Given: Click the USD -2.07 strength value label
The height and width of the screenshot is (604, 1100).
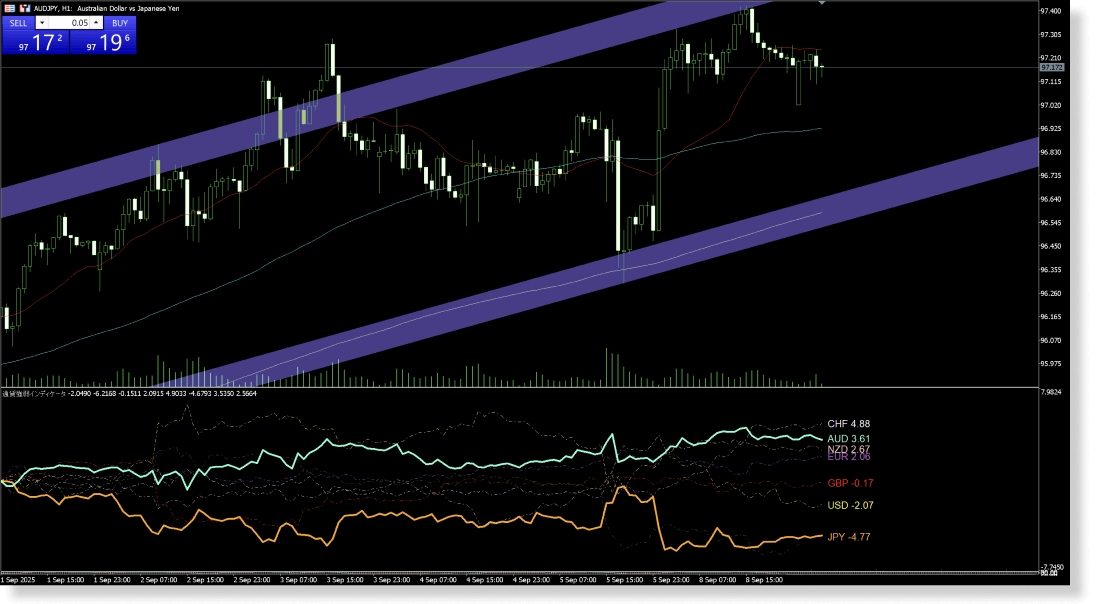Looking at the screenshot, I should (x=849, y=506).
